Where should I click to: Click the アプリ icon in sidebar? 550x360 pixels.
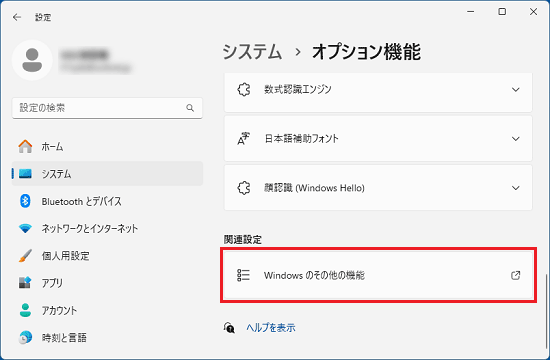(25, 282)
